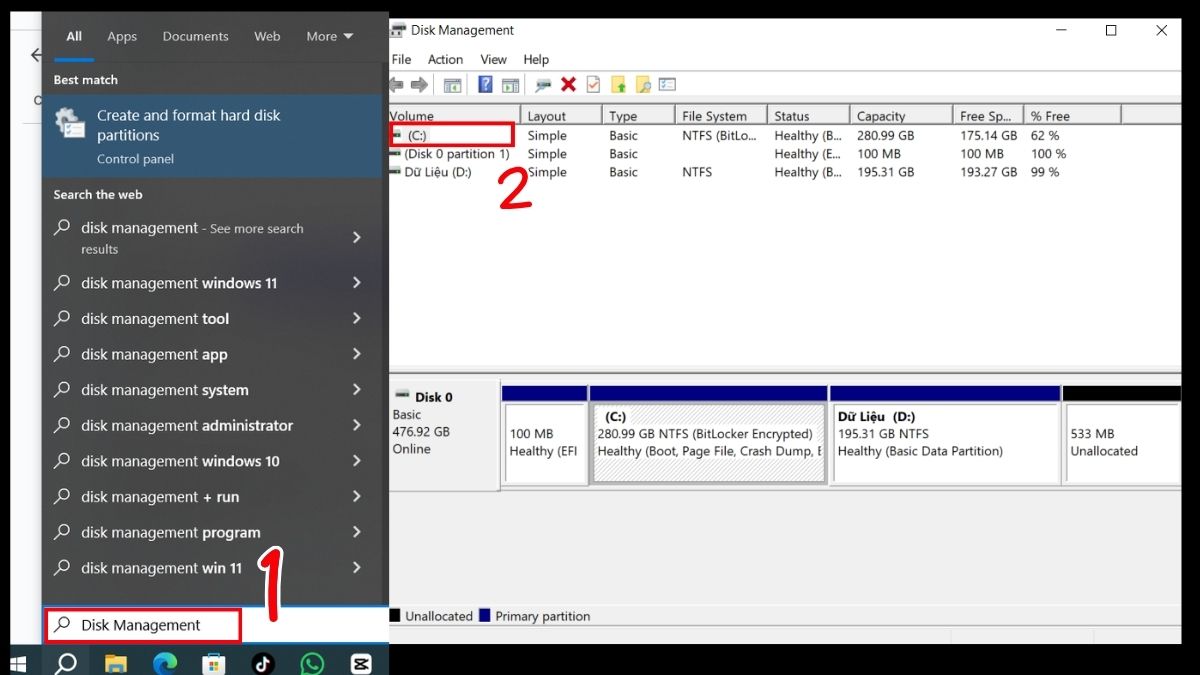Viewport: 1200px width, 675px height.
Task: Select the Dữ Liệu (D:) partition block
Action: pos(944,443)
